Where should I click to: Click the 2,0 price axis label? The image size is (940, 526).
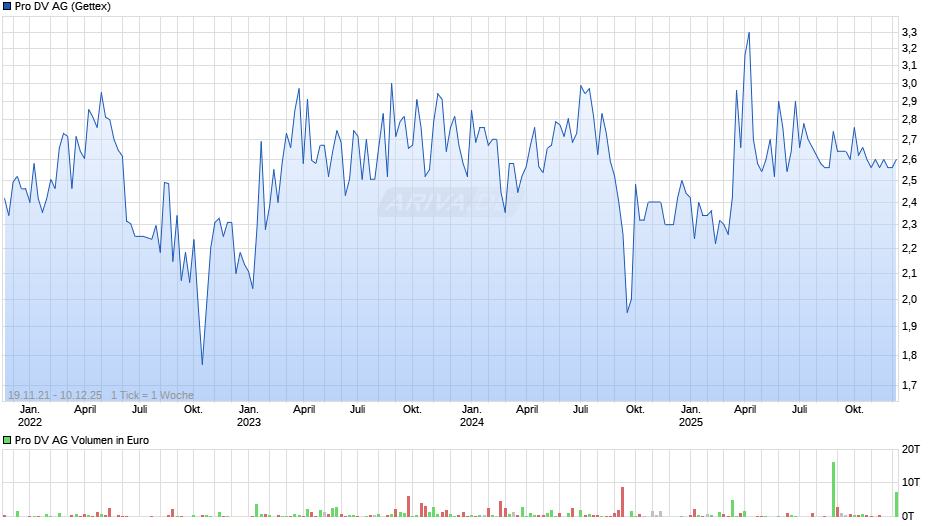click(909, 299)
